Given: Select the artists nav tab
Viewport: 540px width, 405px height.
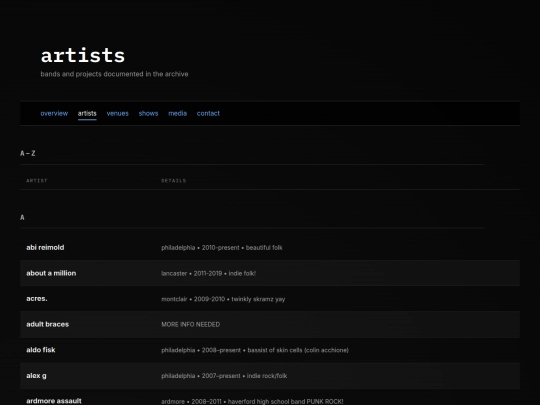Looking at the screenshot, I should (x=87, y=113).
